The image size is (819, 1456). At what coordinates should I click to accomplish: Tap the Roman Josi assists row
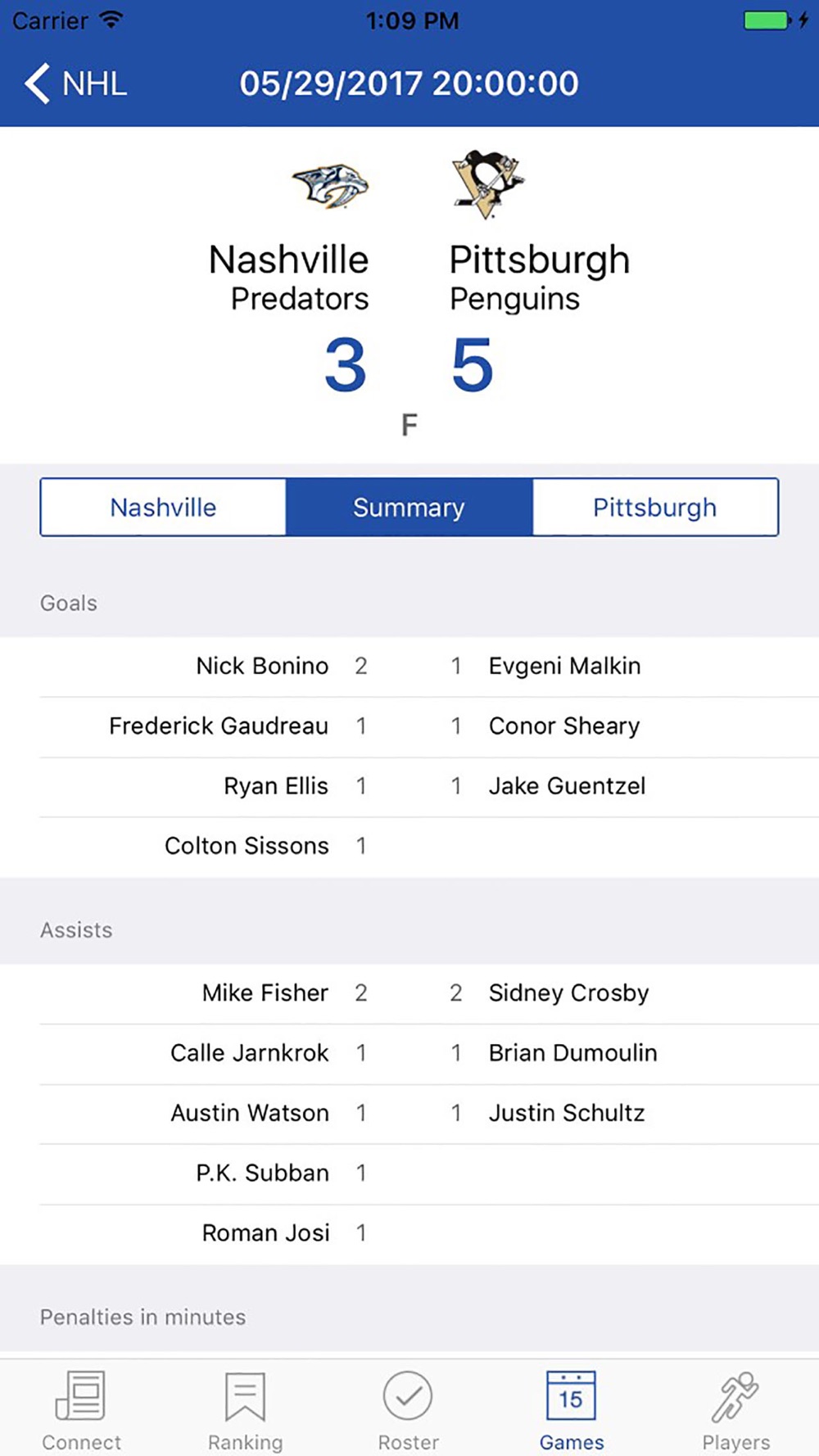tap(265, 1233)
